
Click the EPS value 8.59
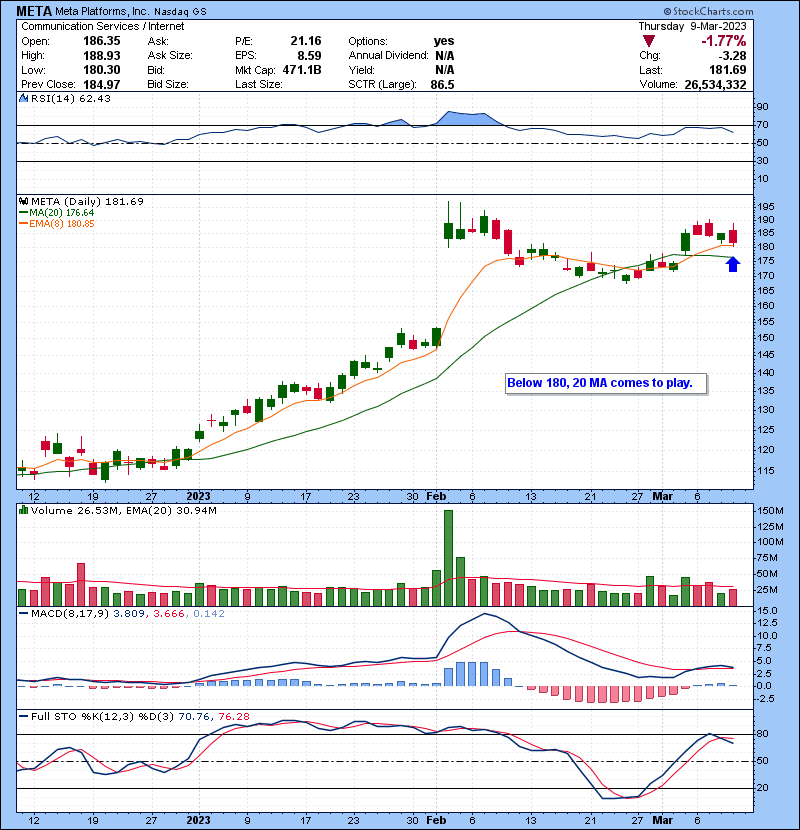(x=309, y=56)
